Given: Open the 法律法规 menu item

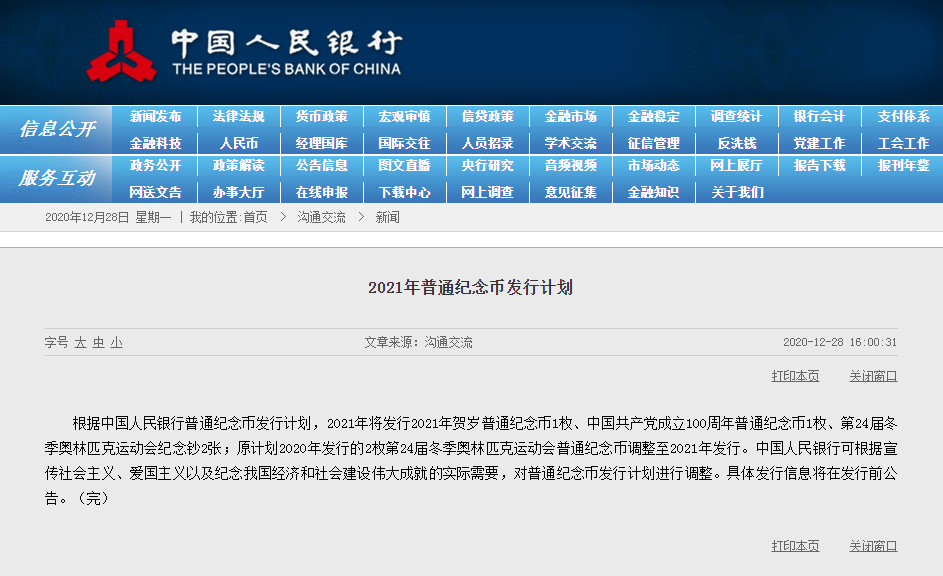Looking at the screenshot, I should tap(238, 117).
